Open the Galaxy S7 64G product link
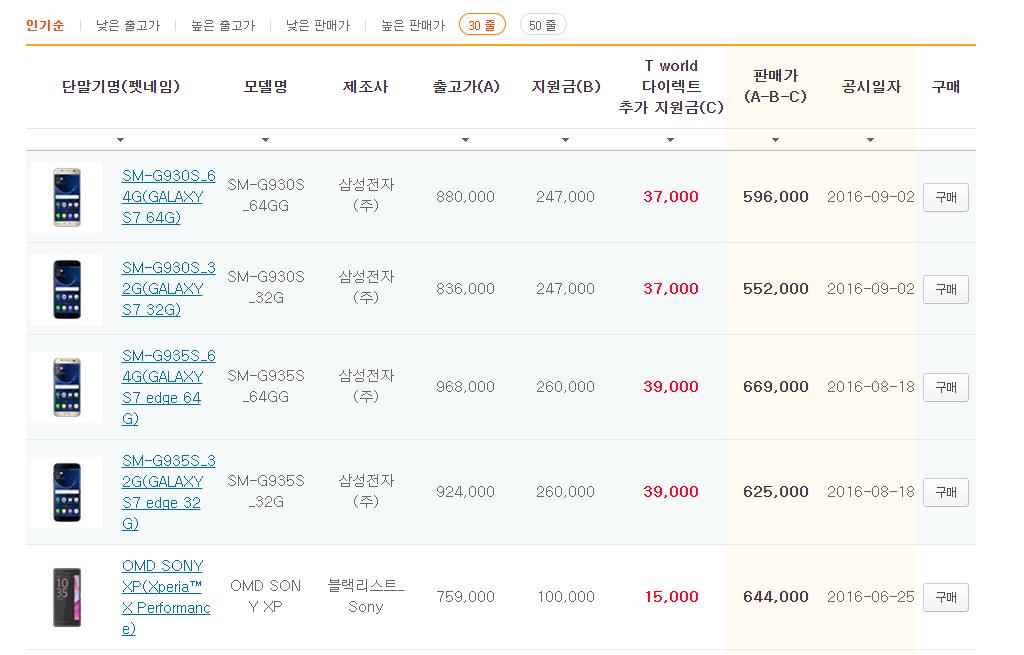The width and height of the screenshot is (1024, 655). 168,197
